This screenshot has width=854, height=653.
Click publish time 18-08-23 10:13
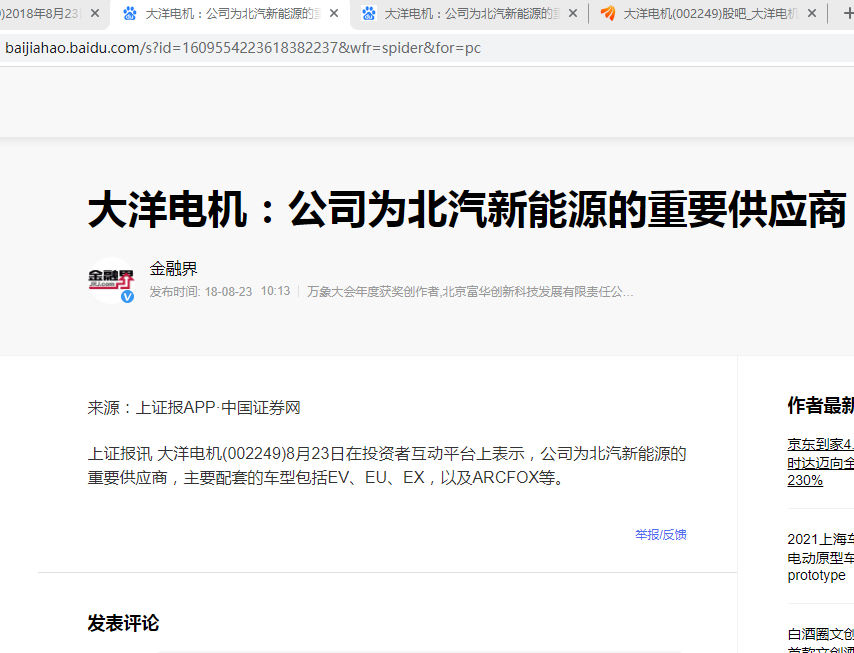(x=220, y=291)
